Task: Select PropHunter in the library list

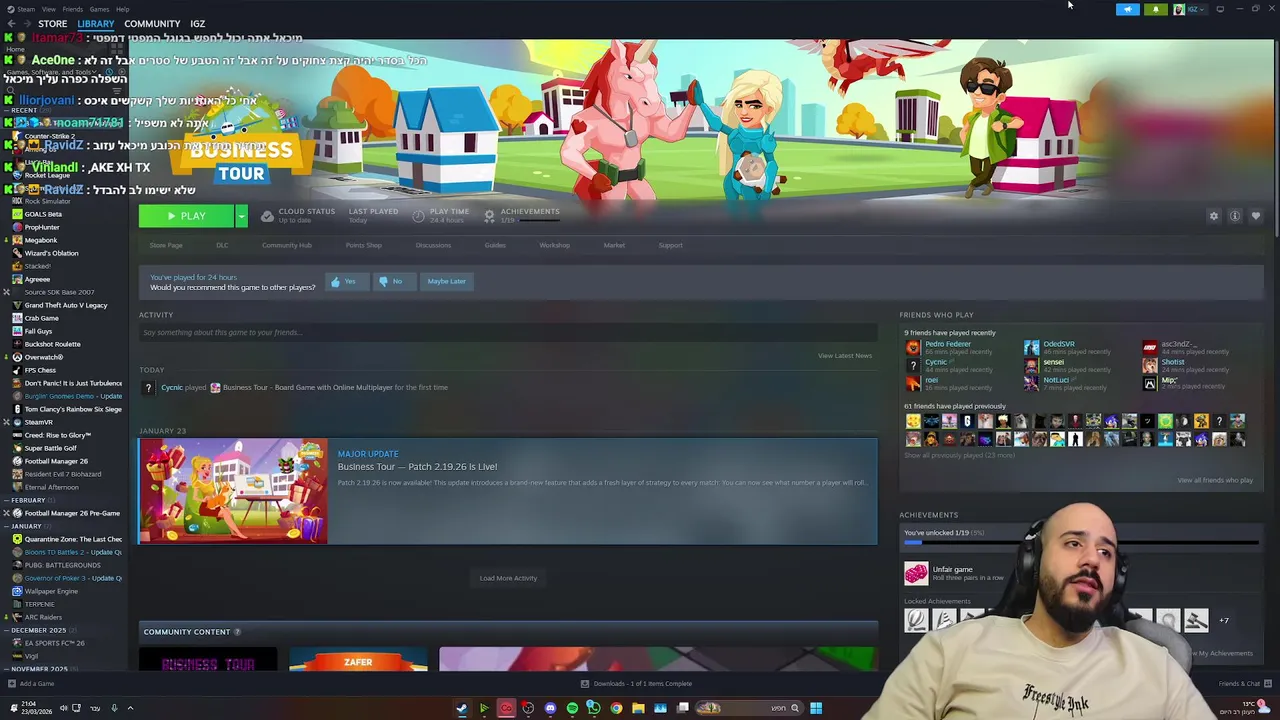Action: click(x=42, y=227)
